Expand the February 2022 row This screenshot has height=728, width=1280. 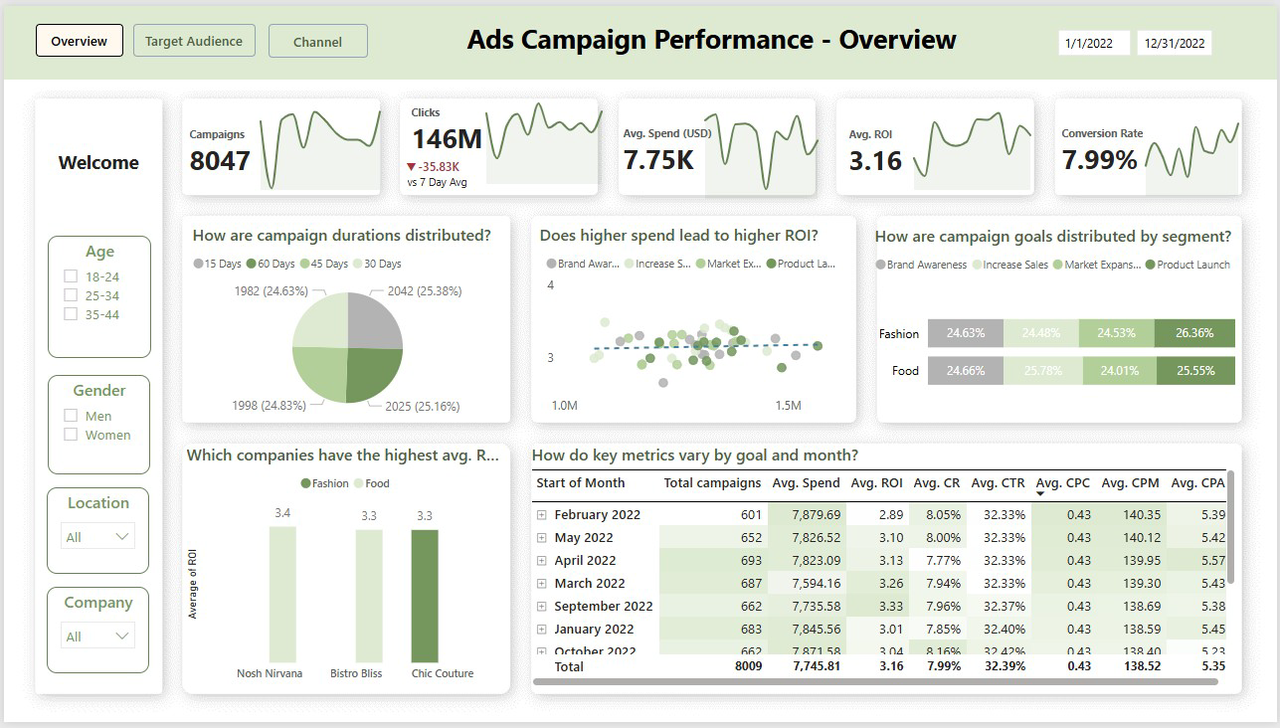tap(542, 515)
